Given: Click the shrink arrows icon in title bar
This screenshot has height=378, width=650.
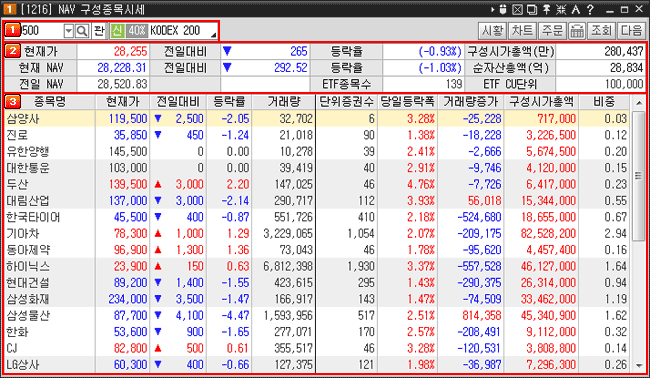Looking at the screenshot, I should [x=561, y=9].
